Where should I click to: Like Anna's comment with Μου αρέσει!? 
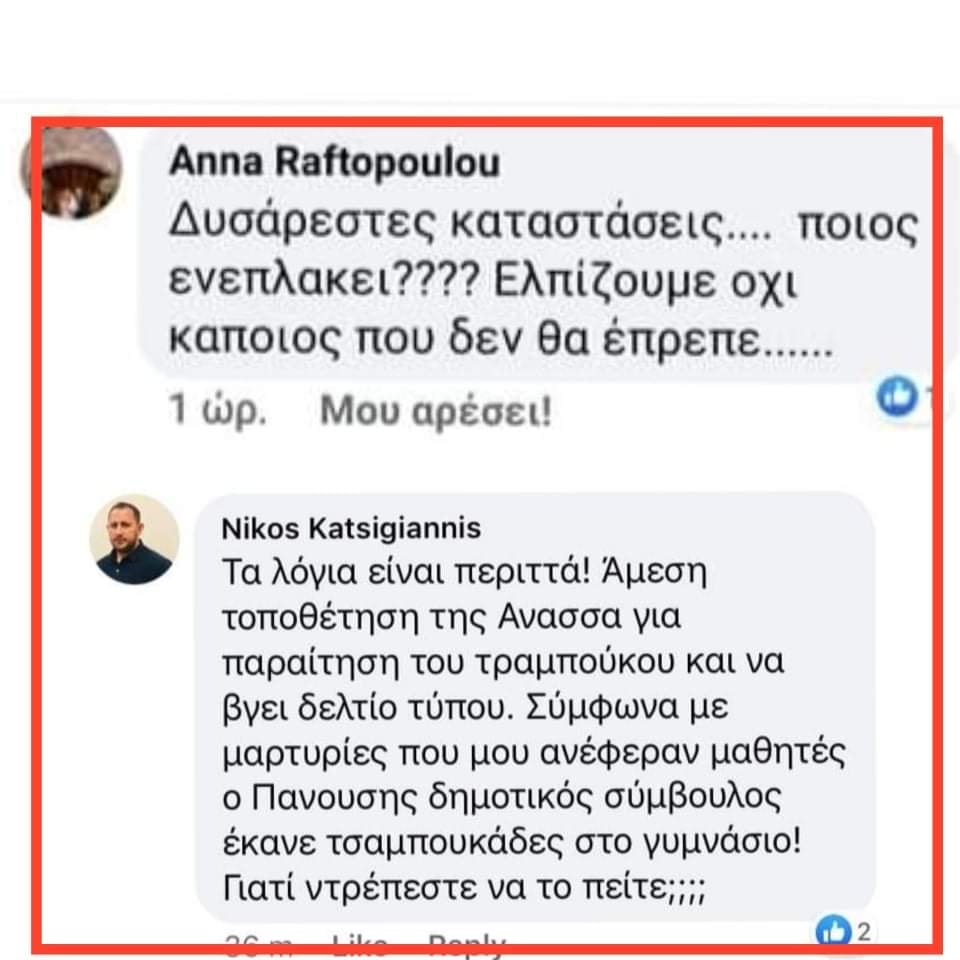[435, 410]
